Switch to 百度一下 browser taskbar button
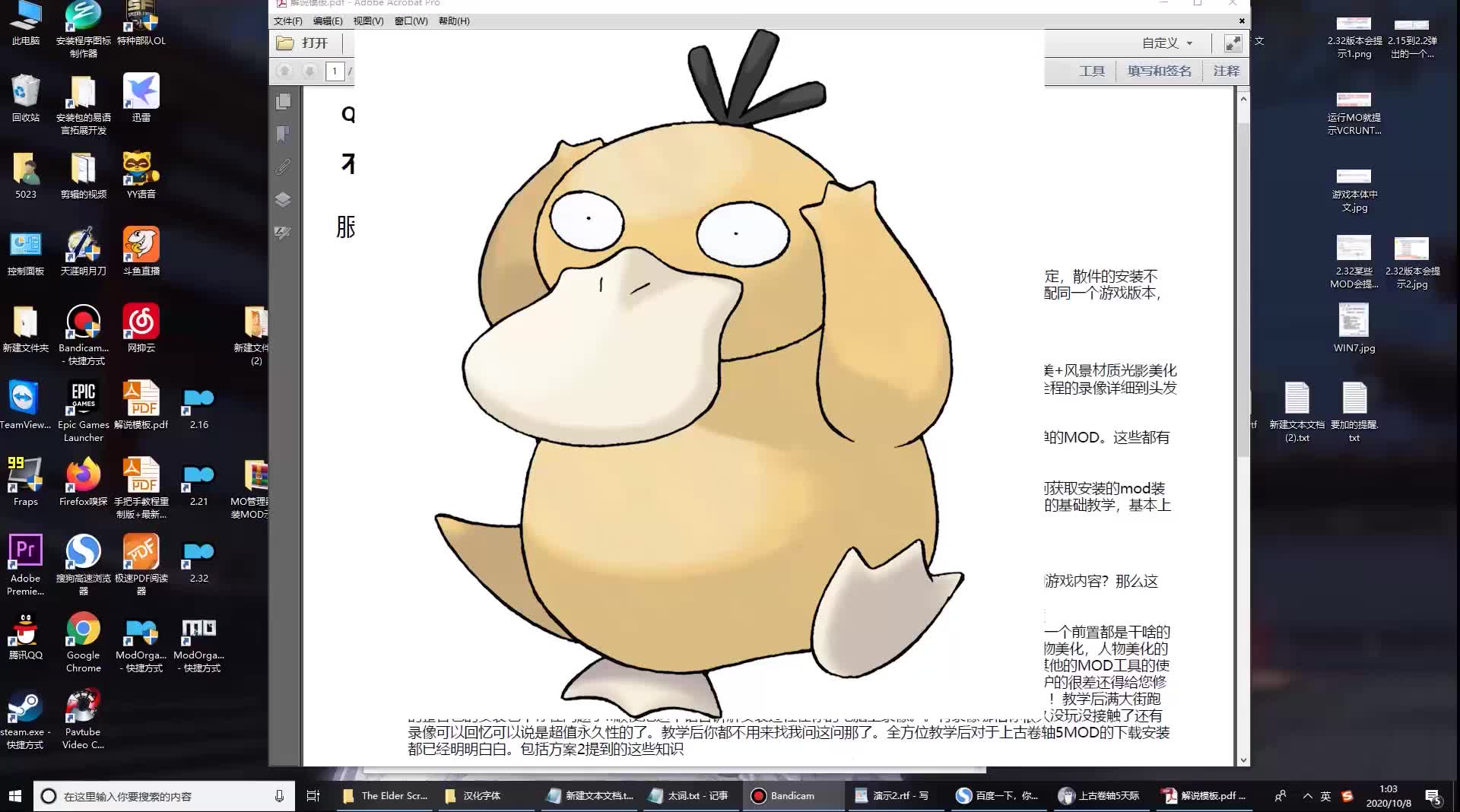This screenshot has width=1460, height=812. (x=998, y=796)
